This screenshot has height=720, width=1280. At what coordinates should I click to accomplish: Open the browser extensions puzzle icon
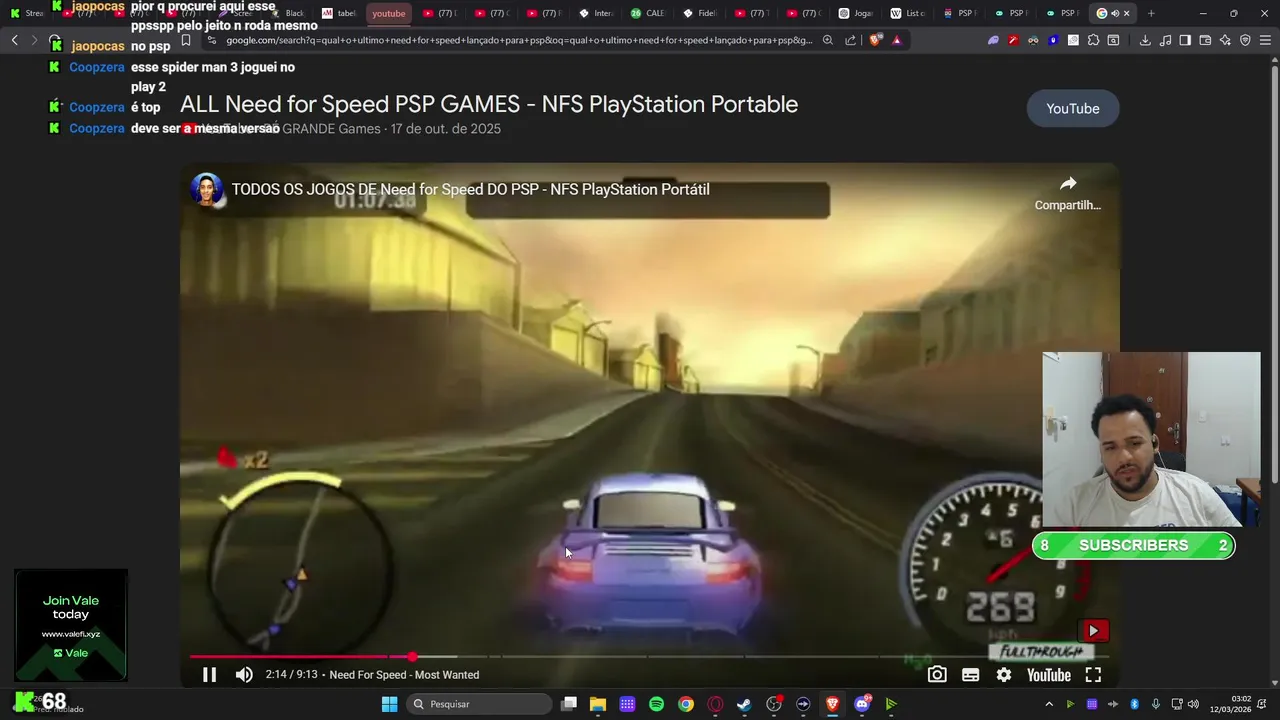coord(1093,40)
